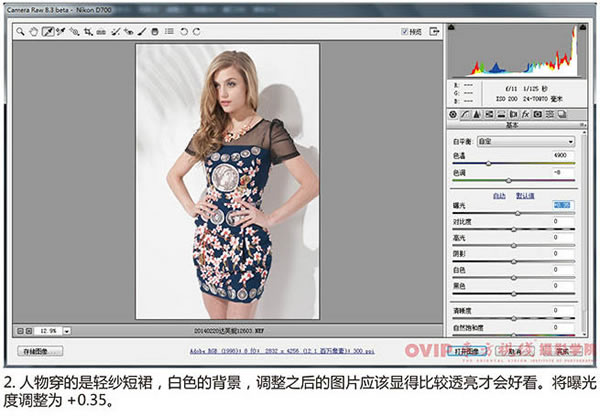Click the 12.9% zoom level field
This screenshot has height=416, width=600.
(48, 331)
